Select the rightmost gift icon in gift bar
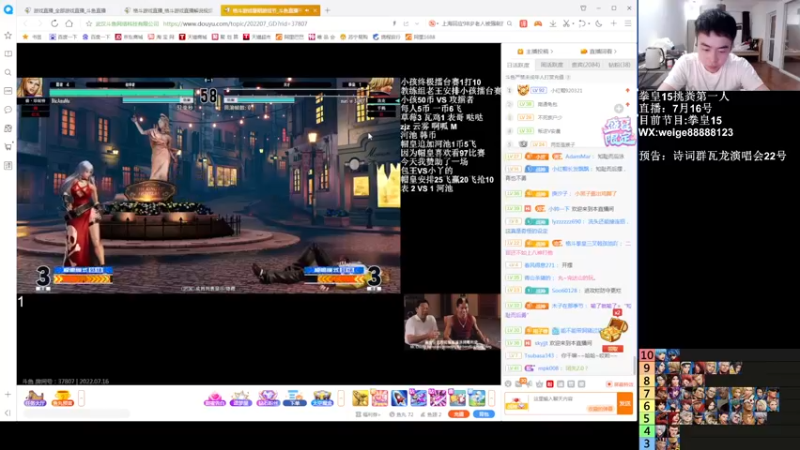 point(477,398)
